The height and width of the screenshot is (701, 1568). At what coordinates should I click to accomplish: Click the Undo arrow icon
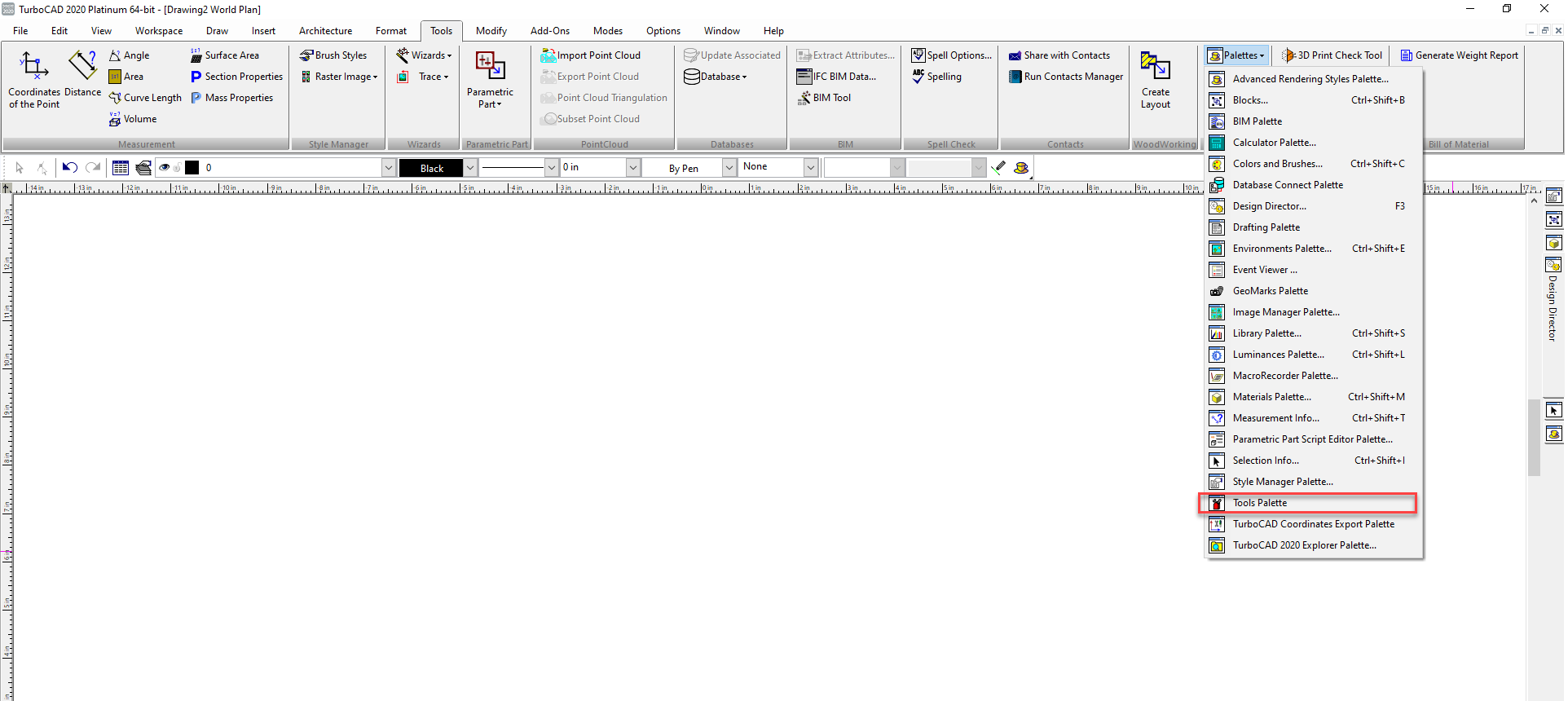point(70,168)
